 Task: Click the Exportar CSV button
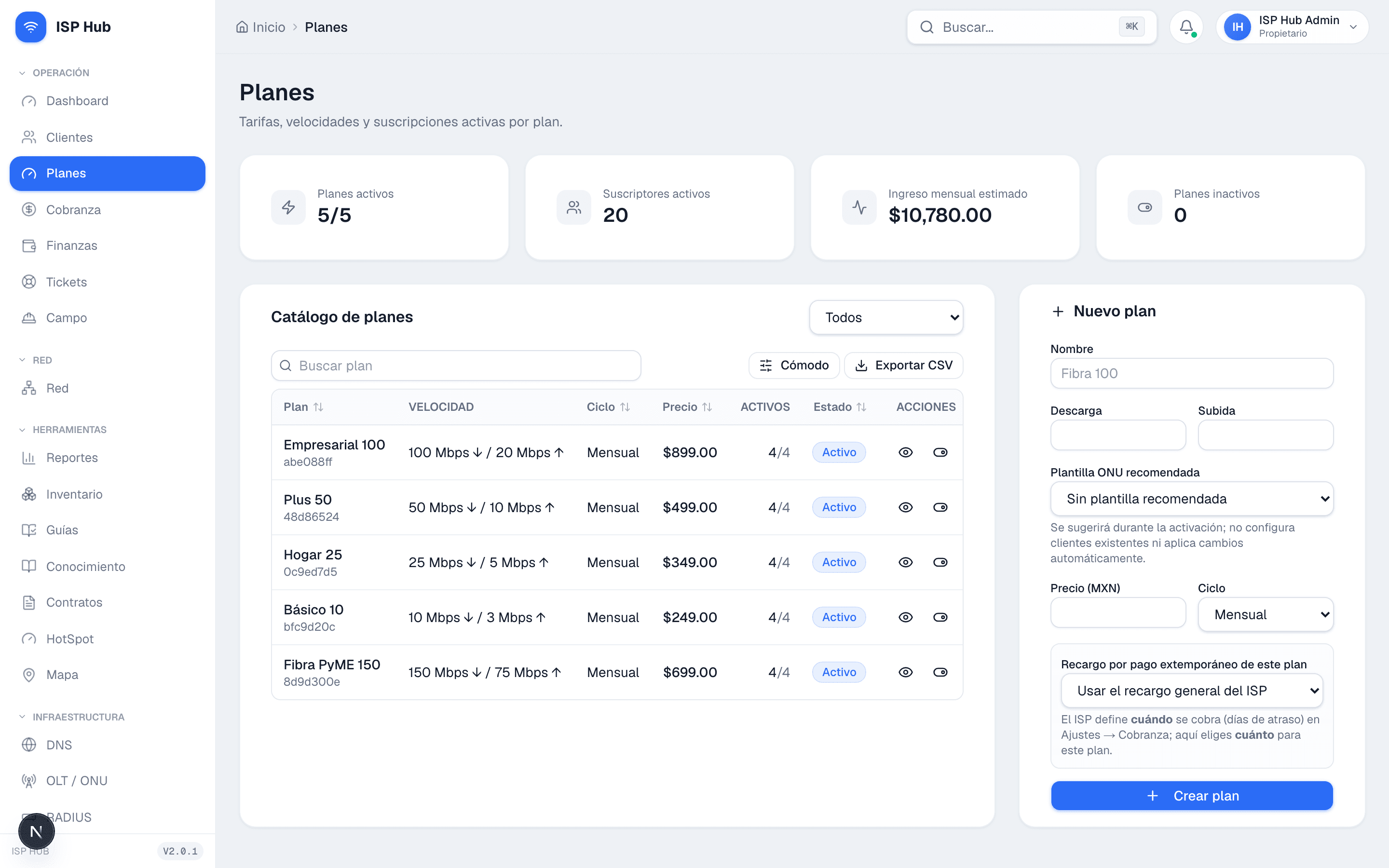[x=903, y=365]
